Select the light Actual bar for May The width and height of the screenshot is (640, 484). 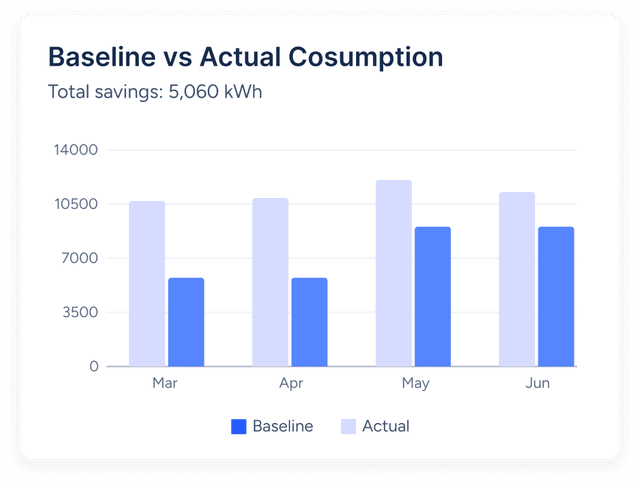click(394, 273)
